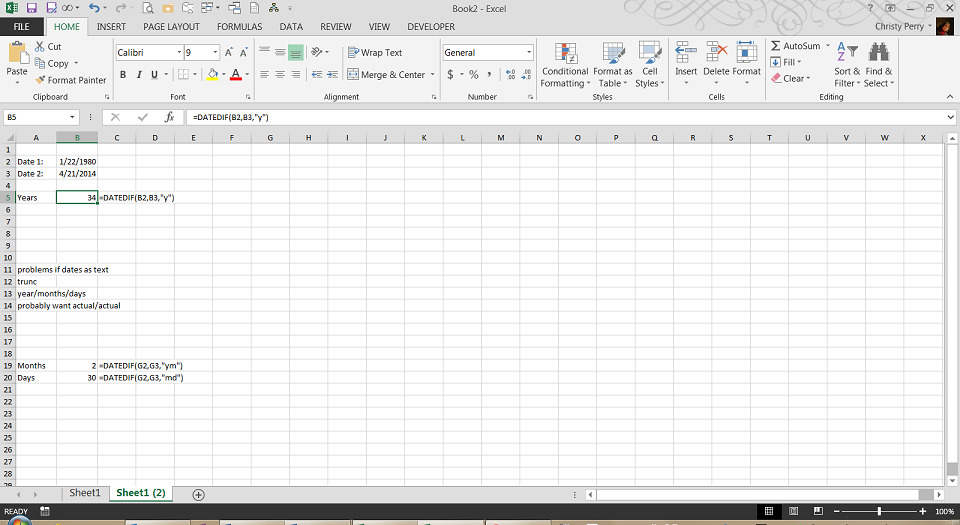Screen dimensions: 960x525
Task: Open the Font Color dropdown arrow
Action: pos(247,75)
